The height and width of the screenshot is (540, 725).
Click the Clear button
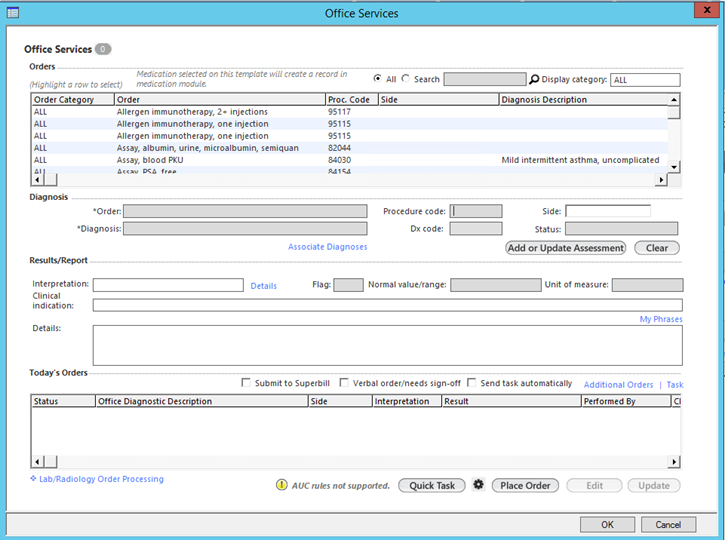click(657, 248)
